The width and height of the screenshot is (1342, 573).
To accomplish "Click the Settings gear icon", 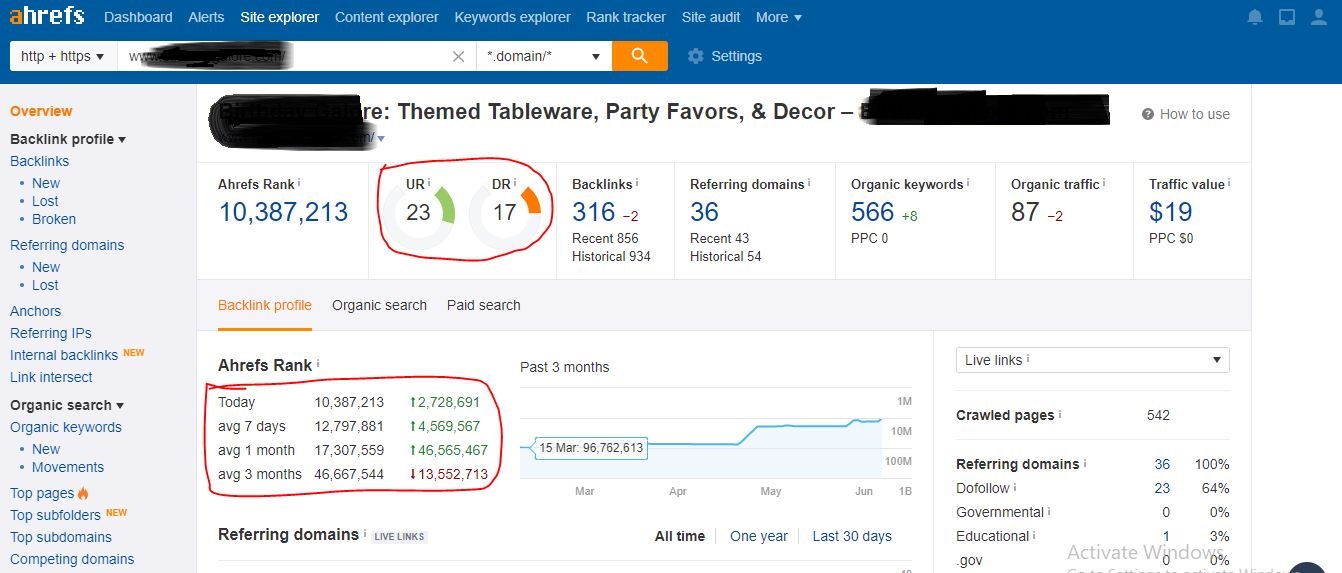I will [x=696, y=57].
